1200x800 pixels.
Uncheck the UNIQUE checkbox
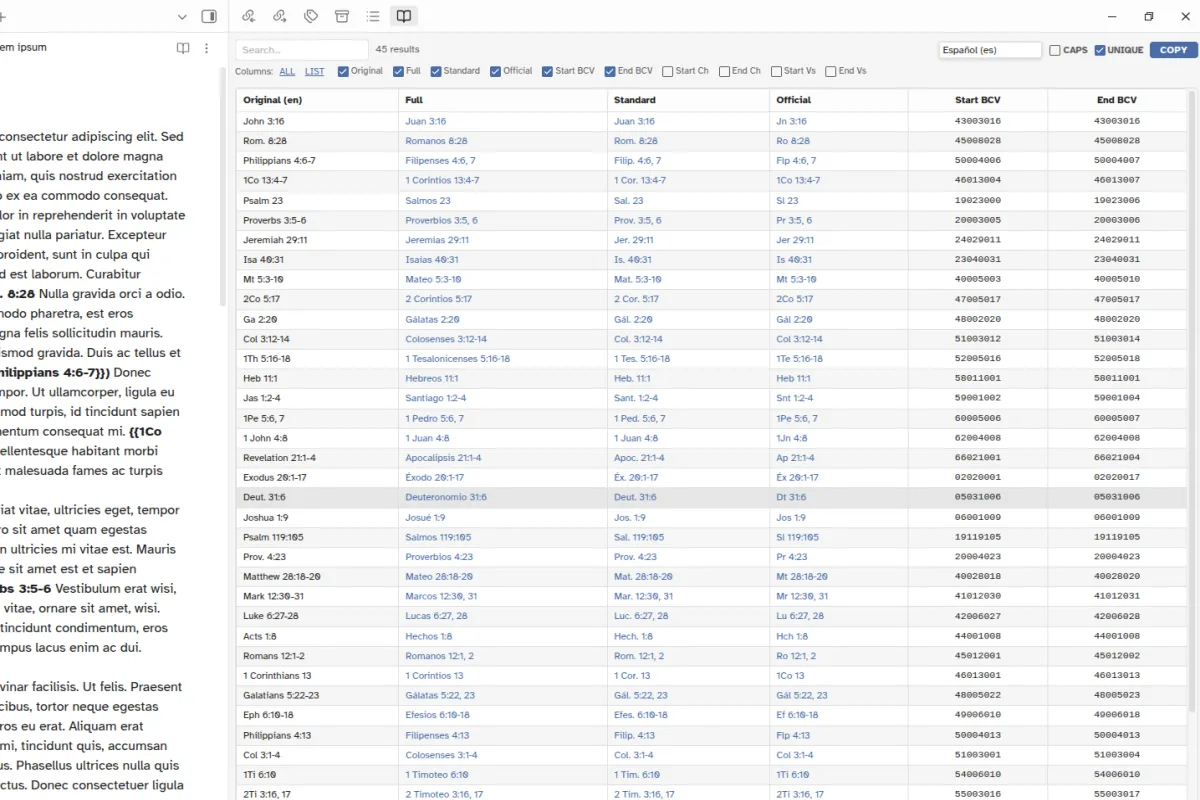1100,50
